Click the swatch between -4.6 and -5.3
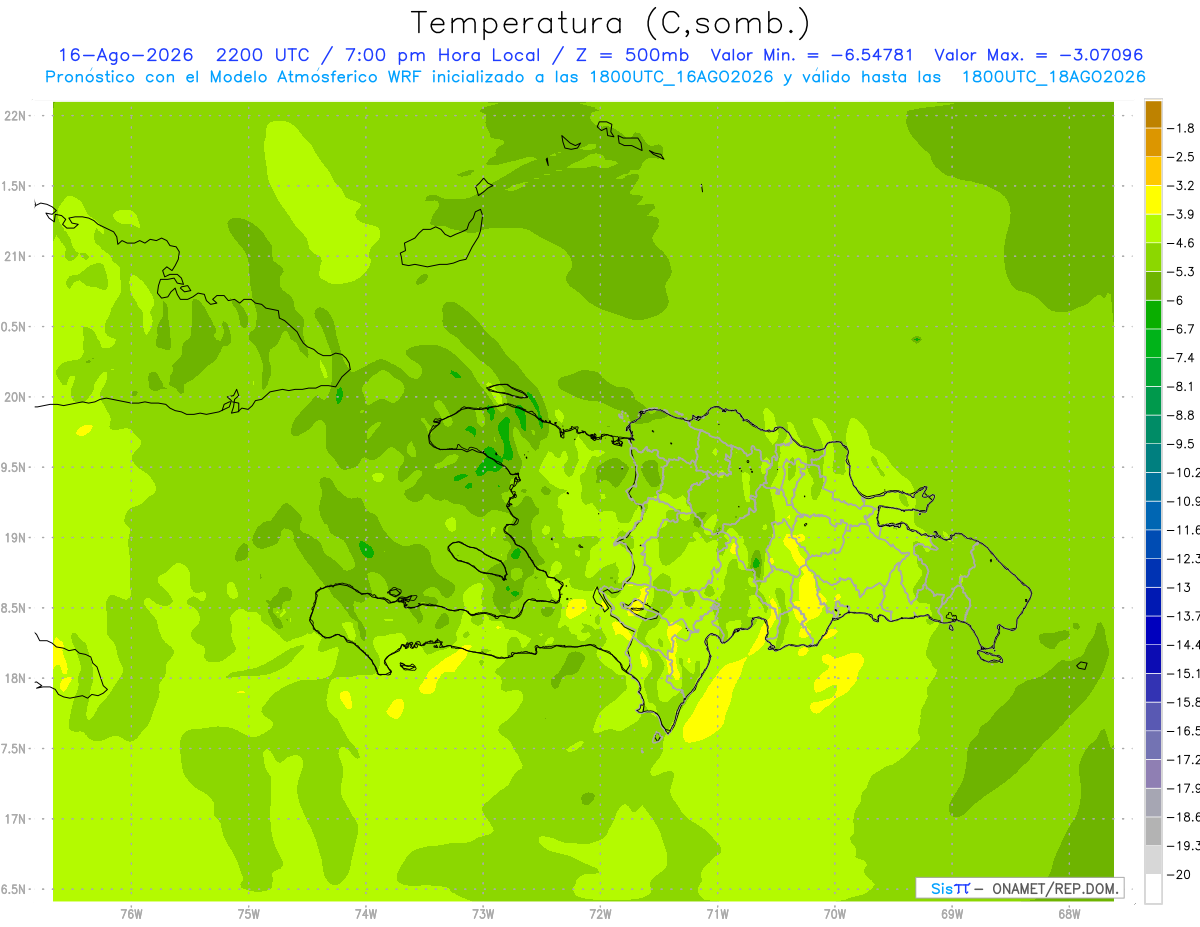This screenshot has width=1200, height=927. click(1153, 257)
